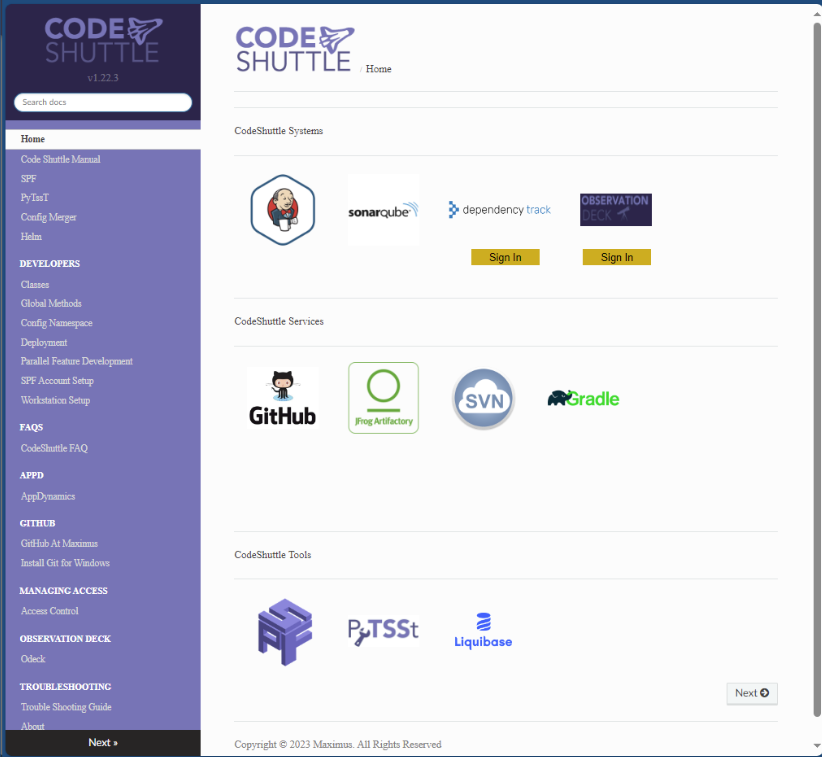Screen dimensions: 822x757
Task: Open Config Namespace page
Action: 57,323
